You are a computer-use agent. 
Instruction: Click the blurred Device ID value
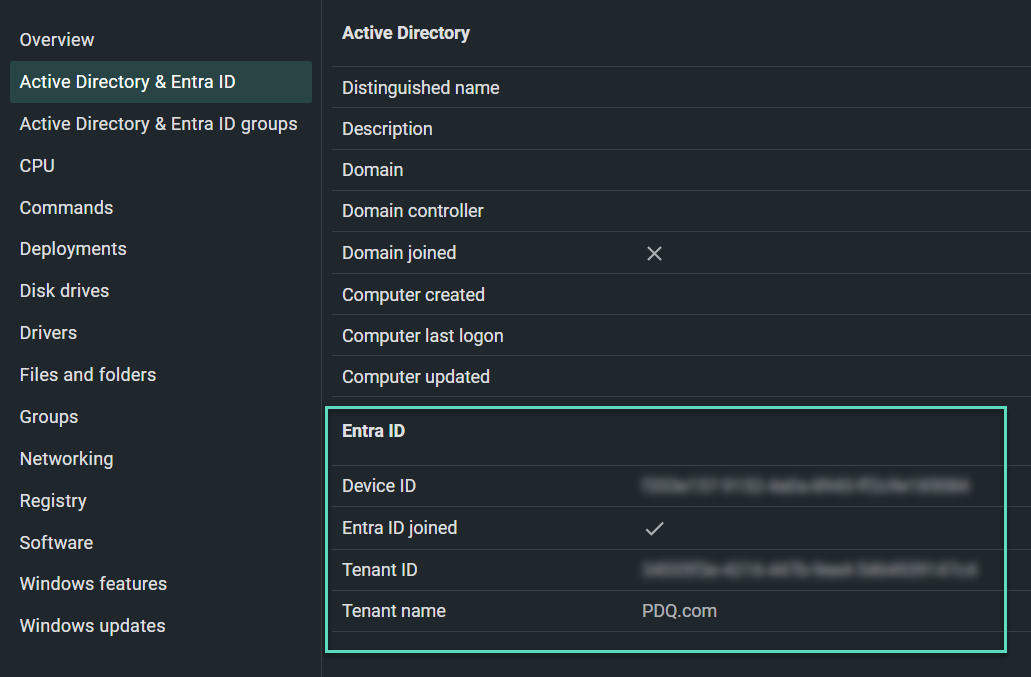tap(805, 486)
